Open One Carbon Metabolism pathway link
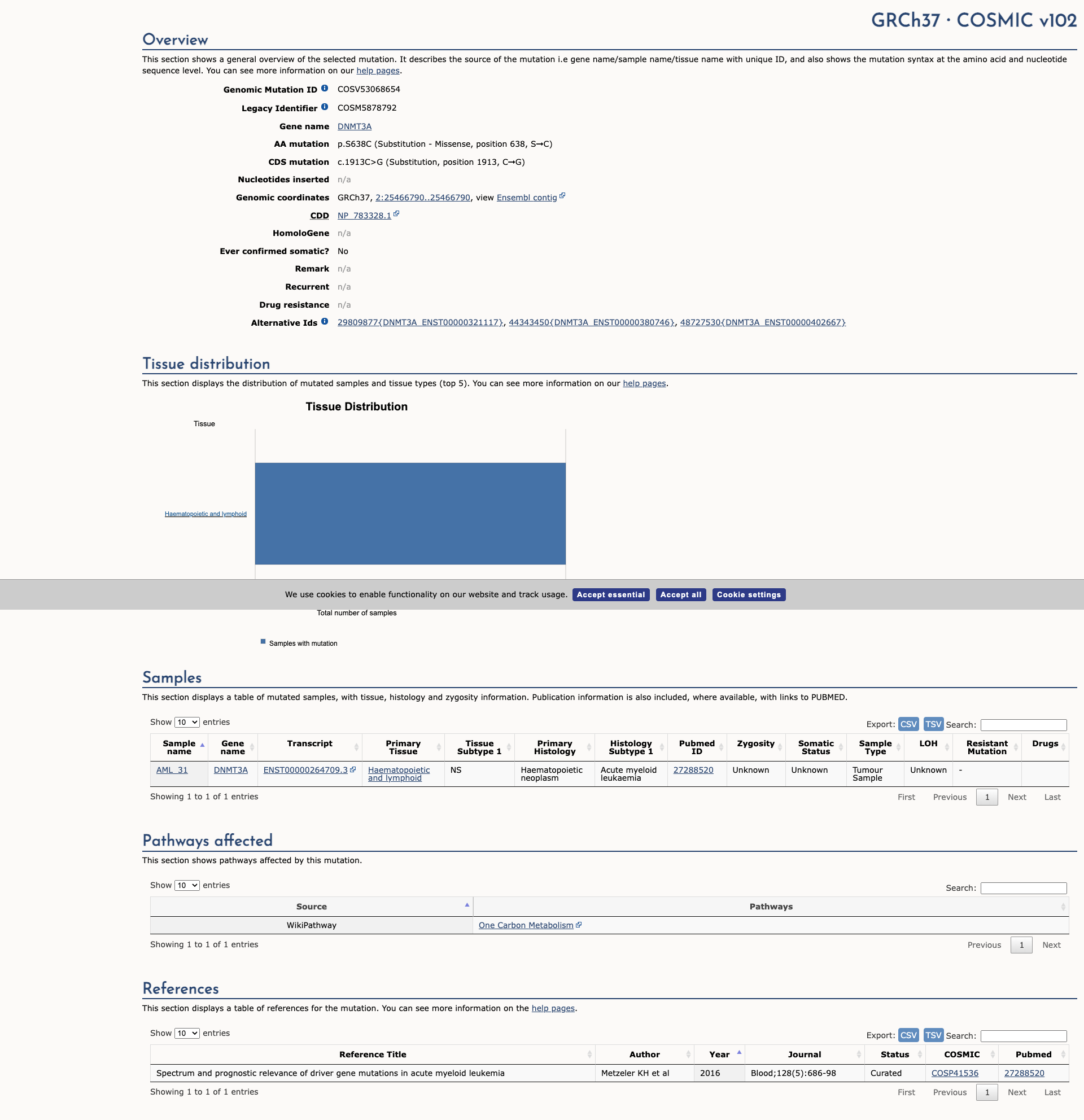The width and height of the screenshot is (1084, 1120). pos(526,925)
